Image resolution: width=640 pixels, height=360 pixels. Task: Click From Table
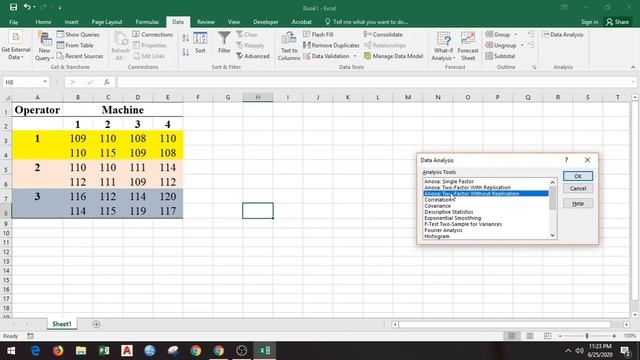[75, 45]
